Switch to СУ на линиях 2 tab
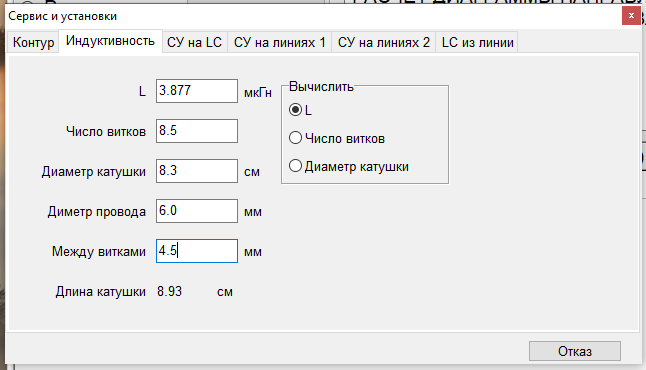The width and height of the screenshot is (646, 370). click(x=384, y=42)
